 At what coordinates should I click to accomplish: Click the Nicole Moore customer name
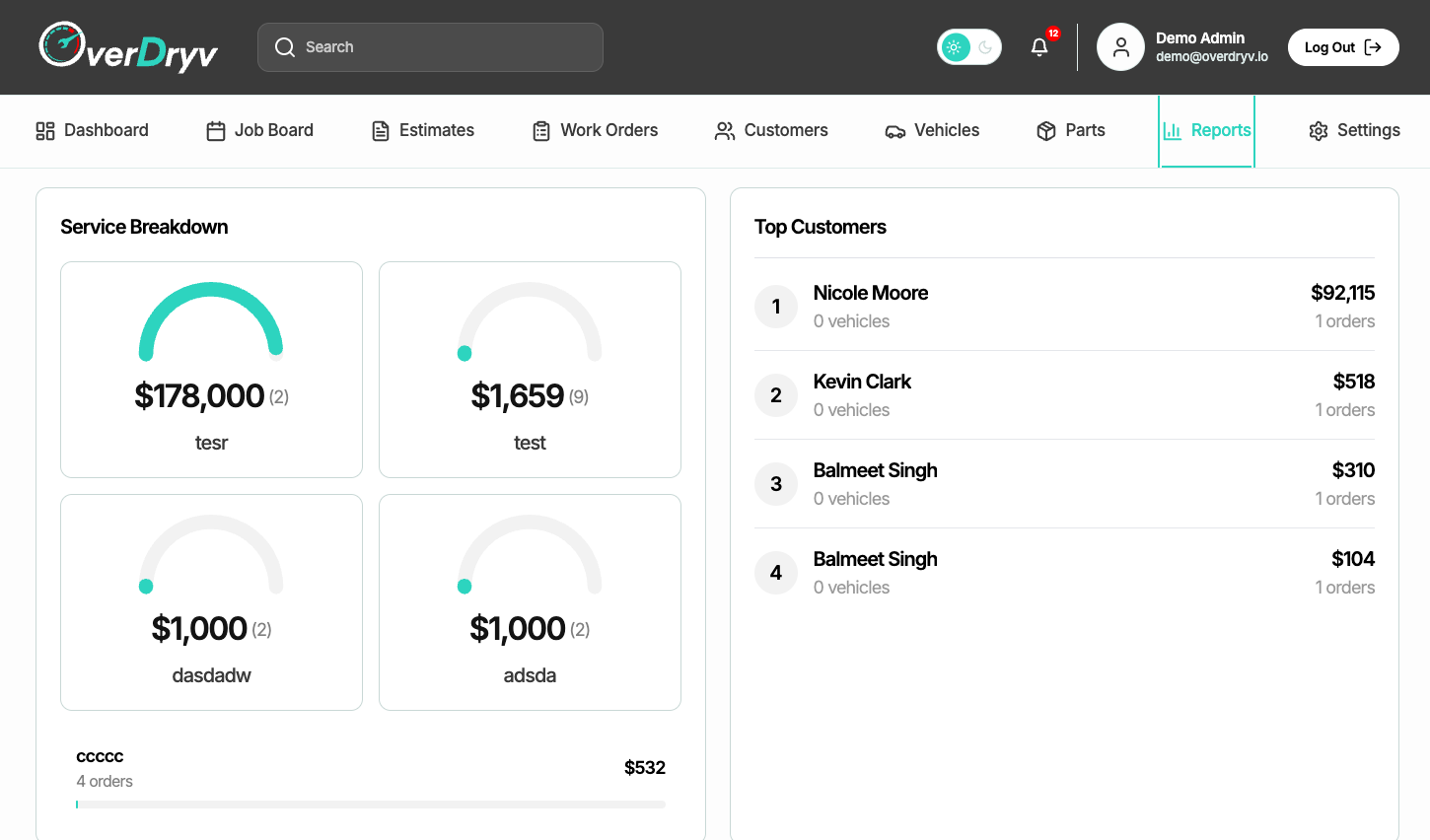click(x=871, y=293)
